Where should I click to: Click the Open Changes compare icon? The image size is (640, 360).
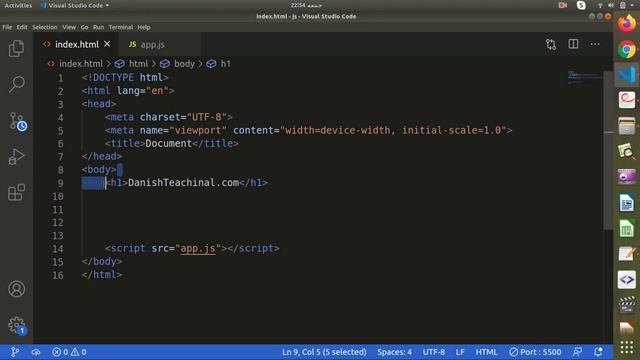551,44
